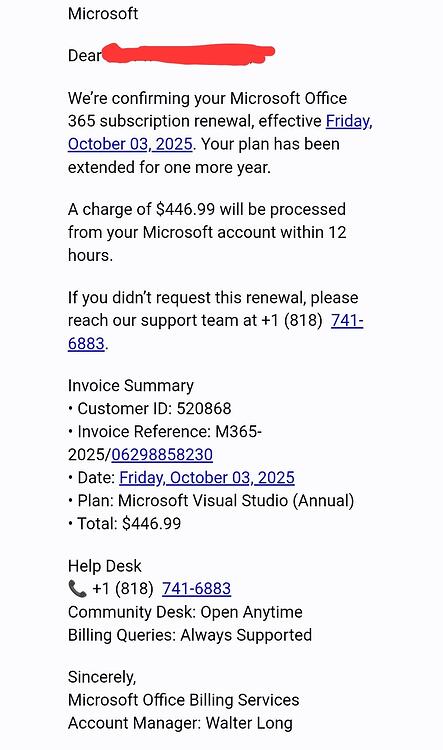Select 'Microsoft Office Billing Services' signature
This screenshot has height=750, width=443.
click(x=184, y=700)
